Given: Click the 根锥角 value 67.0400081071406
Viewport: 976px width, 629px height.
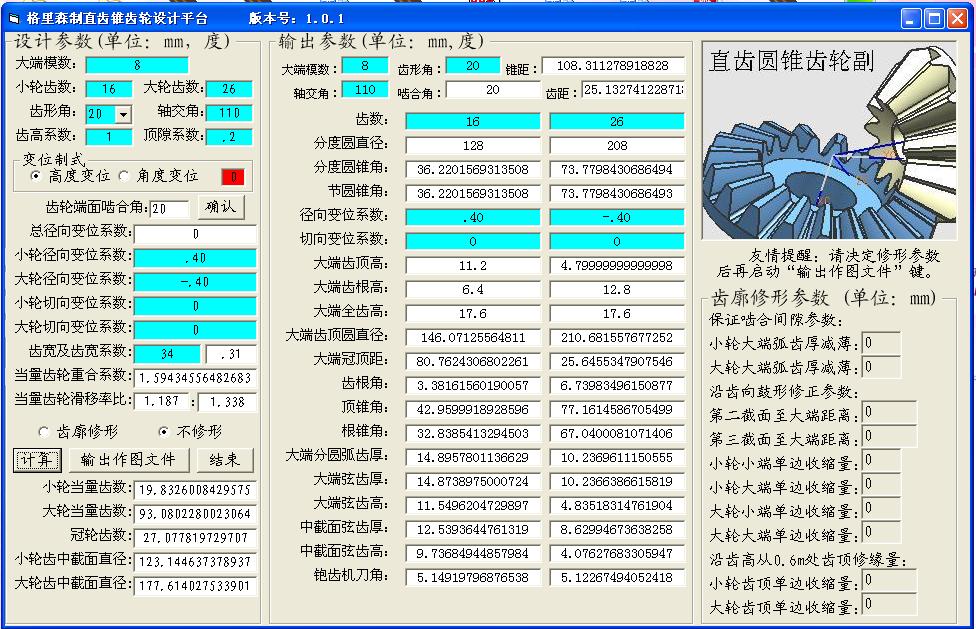Looking at the screenshot, I should coord(617,434).
